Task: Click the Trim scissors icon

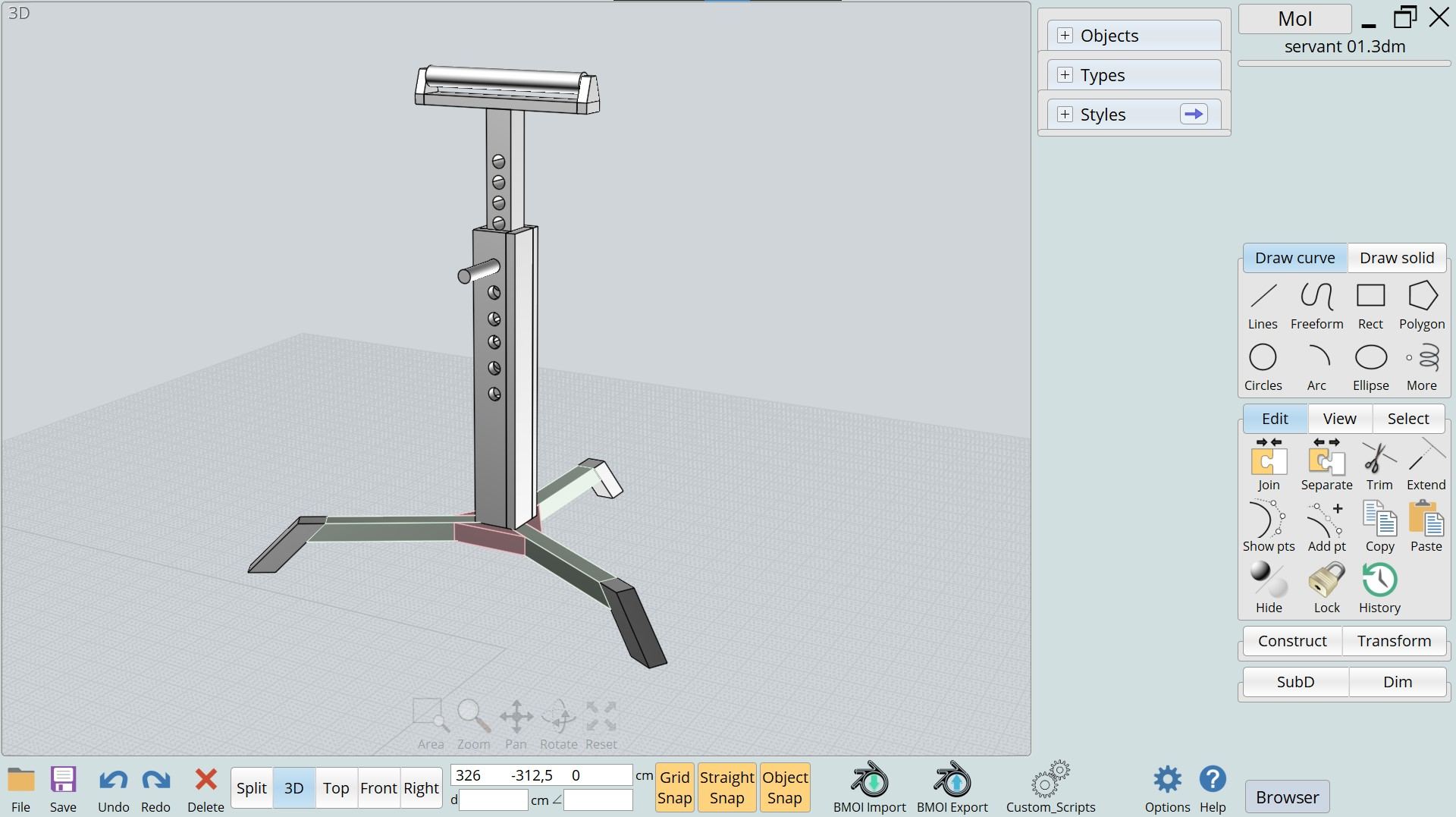Action: pyautogui.click(x=1379, y=458)
